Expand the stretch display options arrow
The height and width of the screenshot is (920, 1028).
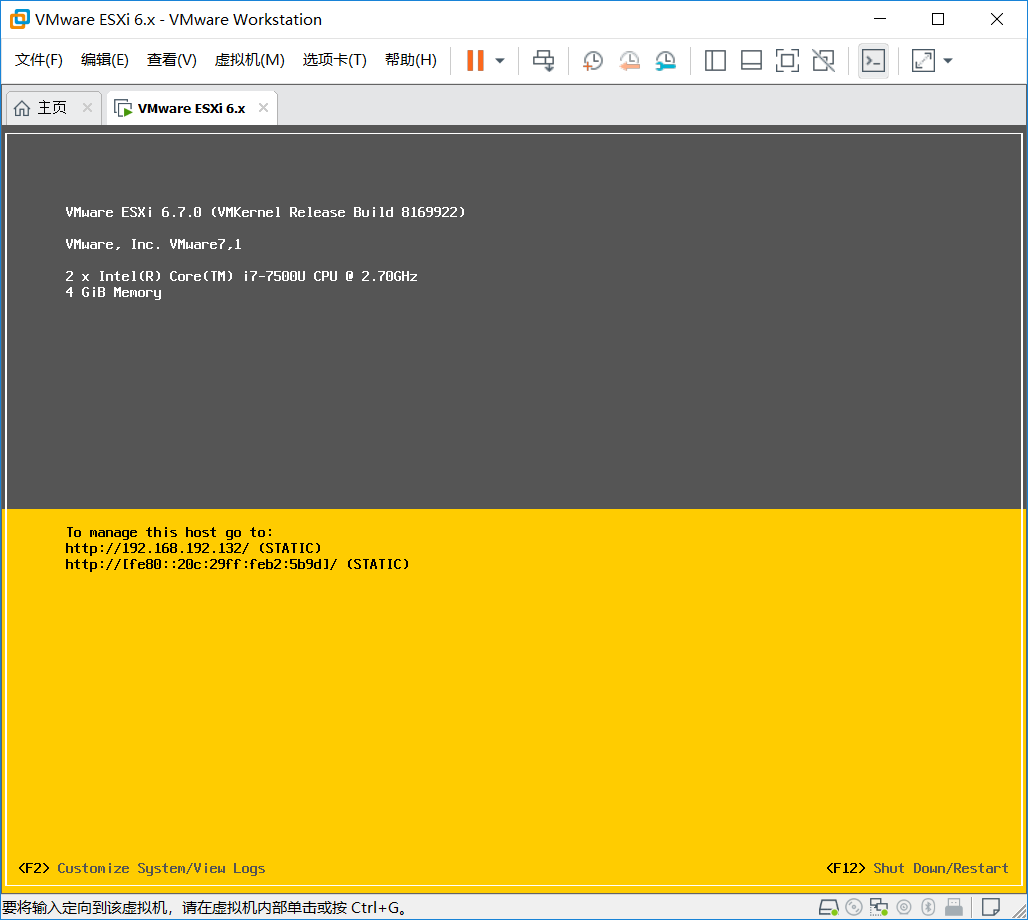(948, 61)
